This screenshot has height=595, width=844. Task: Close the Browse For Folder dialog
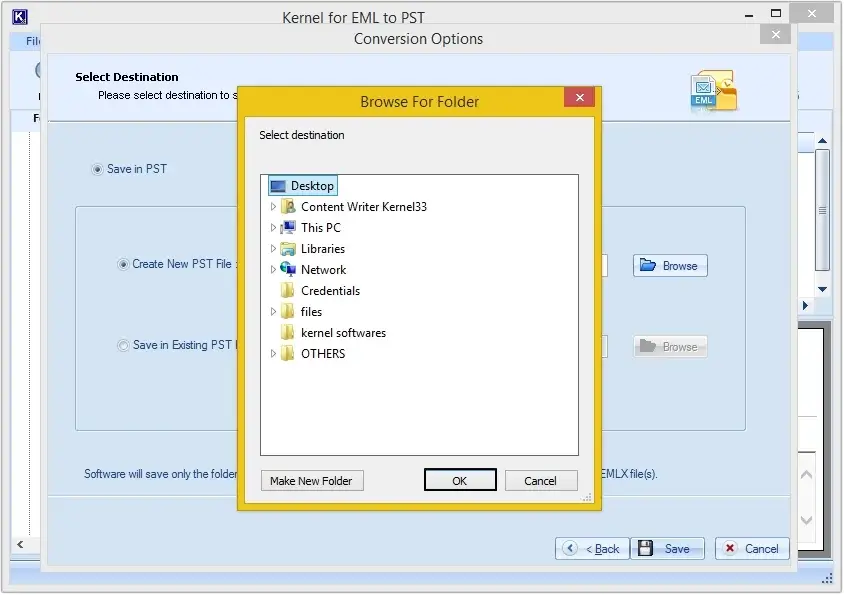coord(580,97)
